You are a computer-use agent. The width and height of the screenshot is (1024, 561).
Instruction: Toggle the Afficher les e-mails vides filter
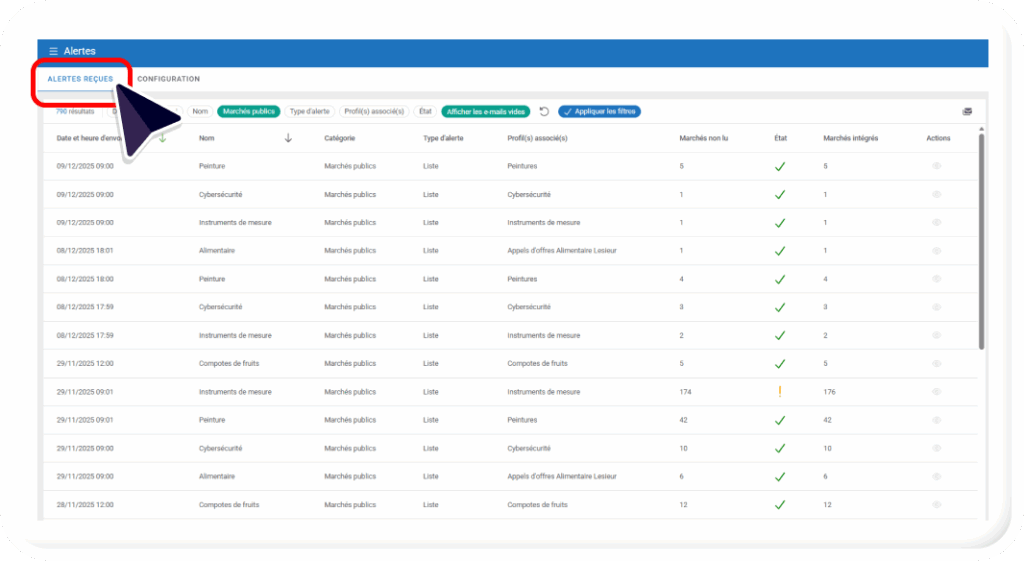(x=486, y=112)
